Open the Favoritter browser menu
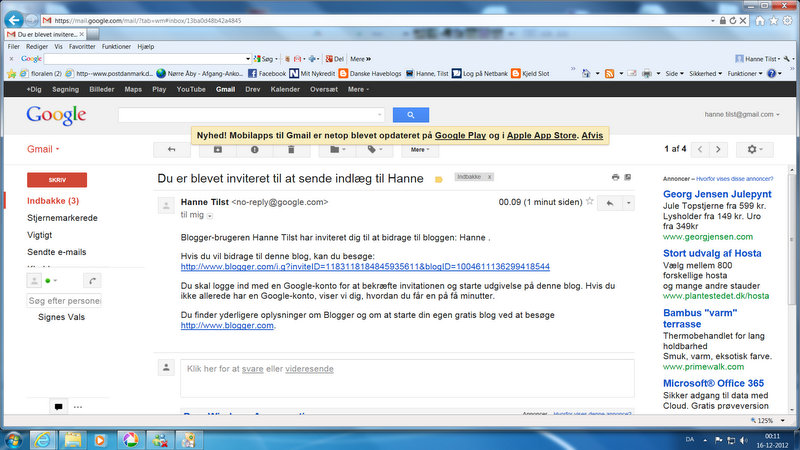 click(82, 46)
